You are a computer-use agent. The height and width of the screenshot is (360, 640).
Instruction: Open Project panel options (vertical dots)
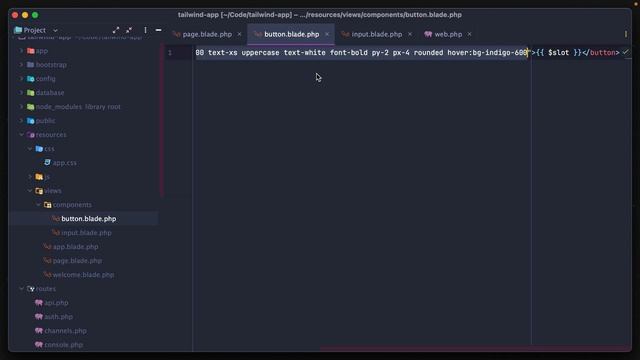[145, 30]
